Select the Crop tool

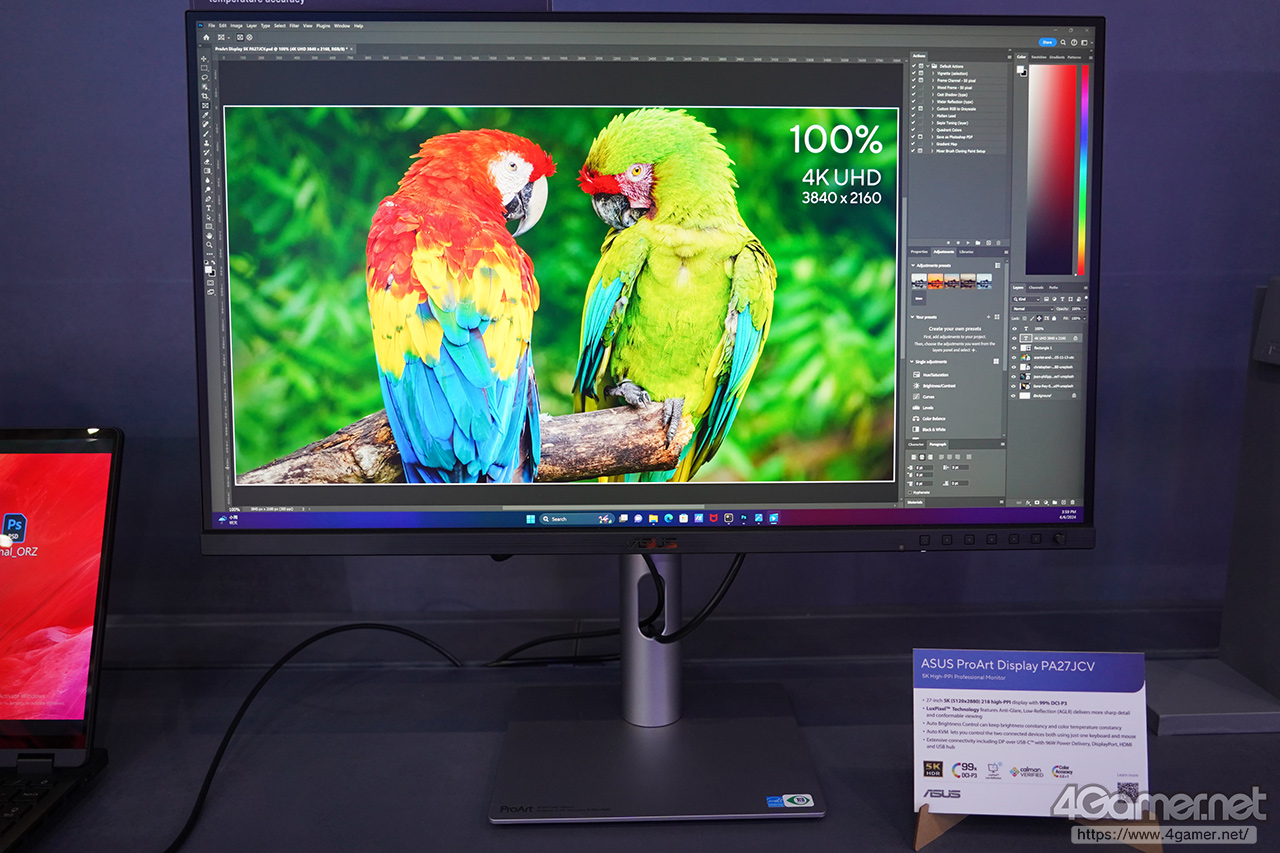click(x=205, y=96)
